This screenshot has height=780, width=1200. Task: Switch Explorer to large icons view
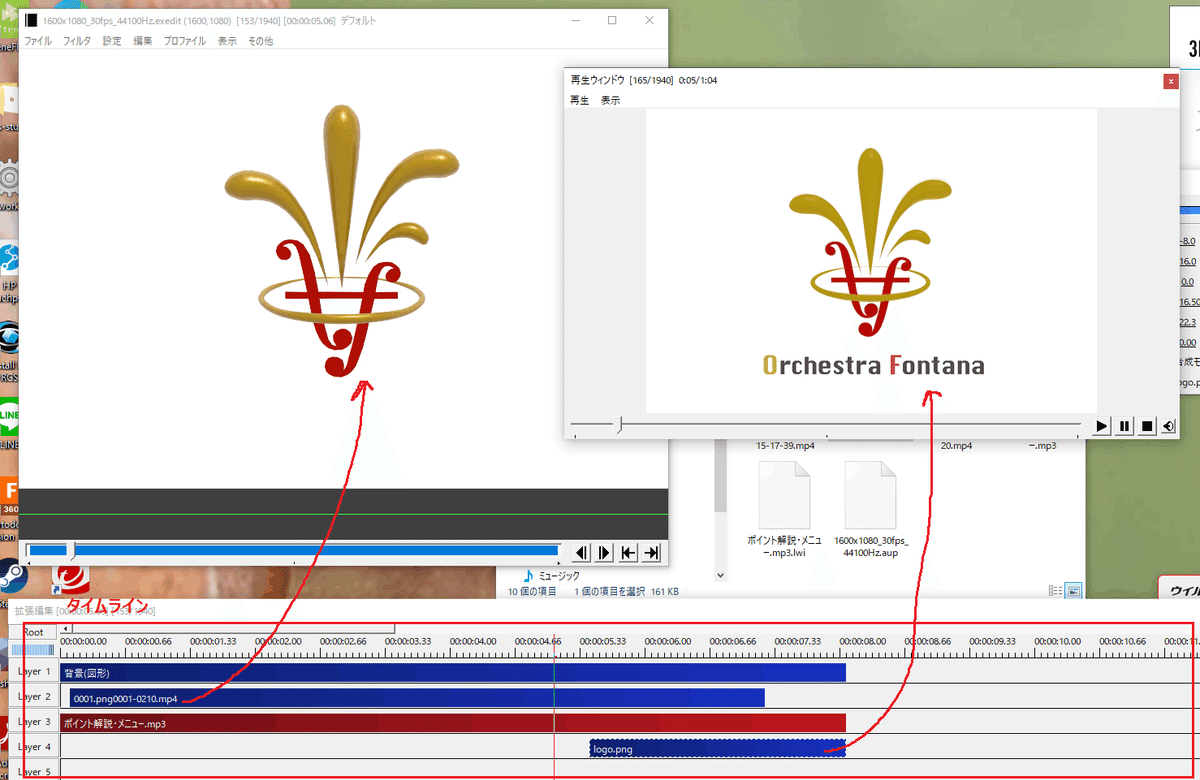[1073, 591]
